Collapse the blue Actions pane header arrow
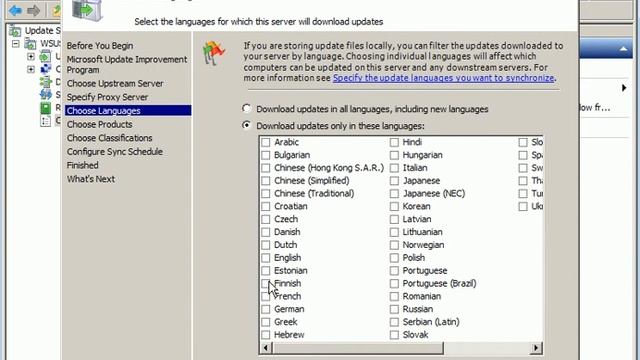Image resolution: width=640 pixels, height=360 pixels. (x=623, y=49)
